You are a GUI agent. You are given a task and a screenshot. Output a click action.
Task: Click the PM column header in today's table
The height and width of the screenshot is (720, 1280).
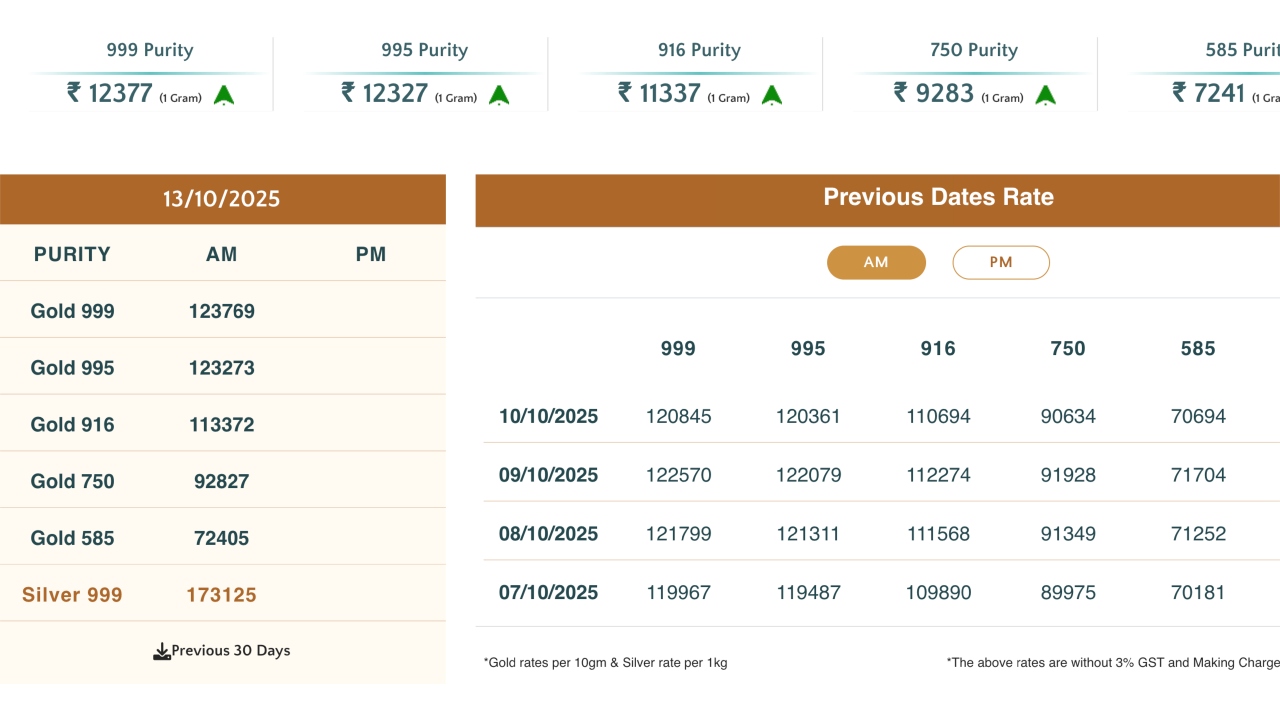point(371,254)
